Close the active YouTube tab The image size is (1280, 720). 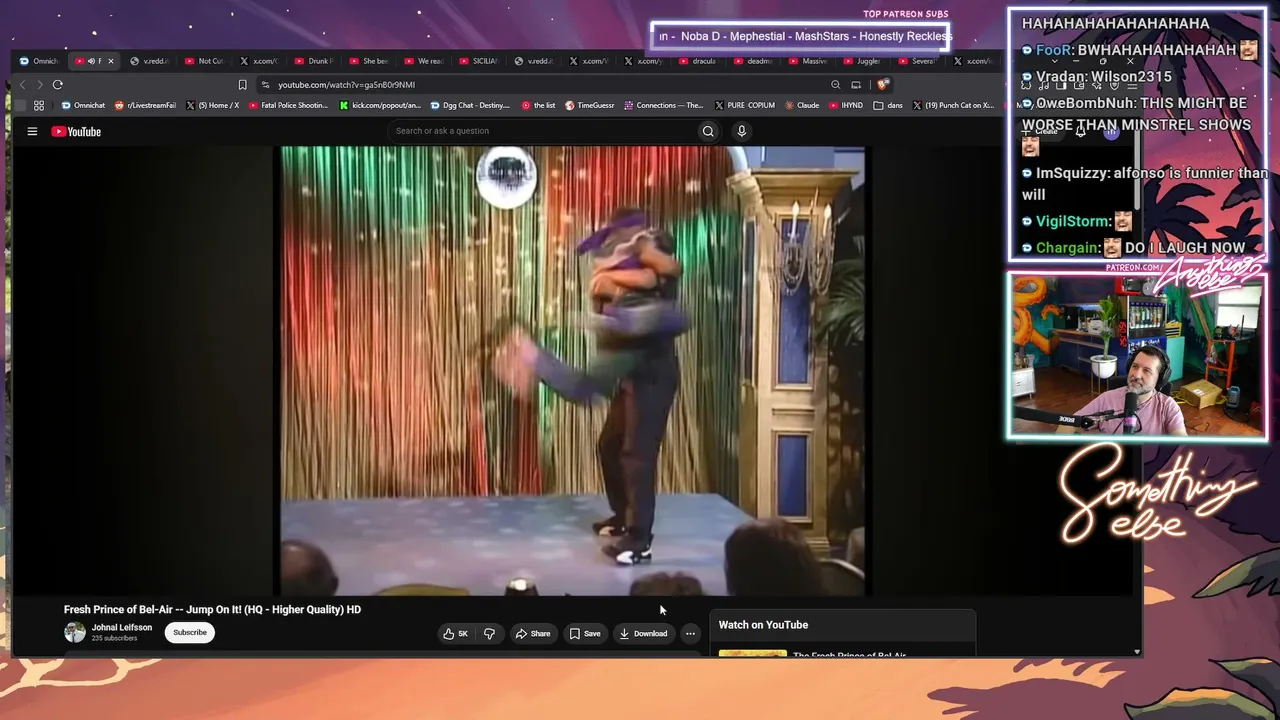point(110,61)
